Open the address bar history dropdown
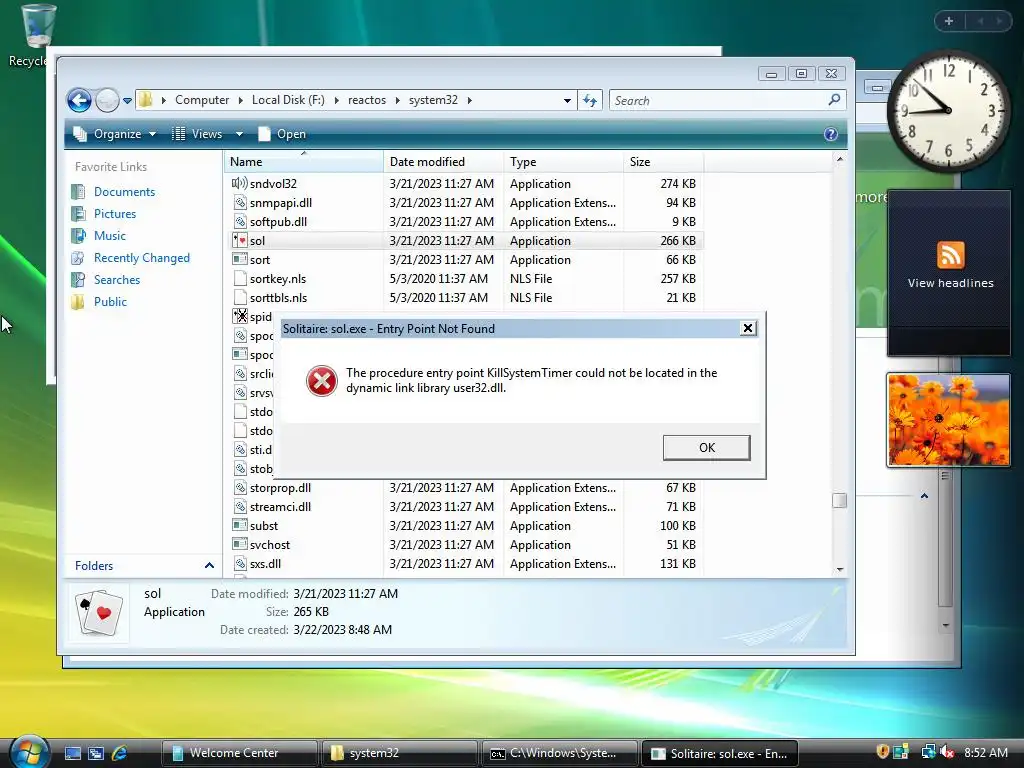This screenshot has width=1024, height=768. pyautogui.click(x=567, y=101)
